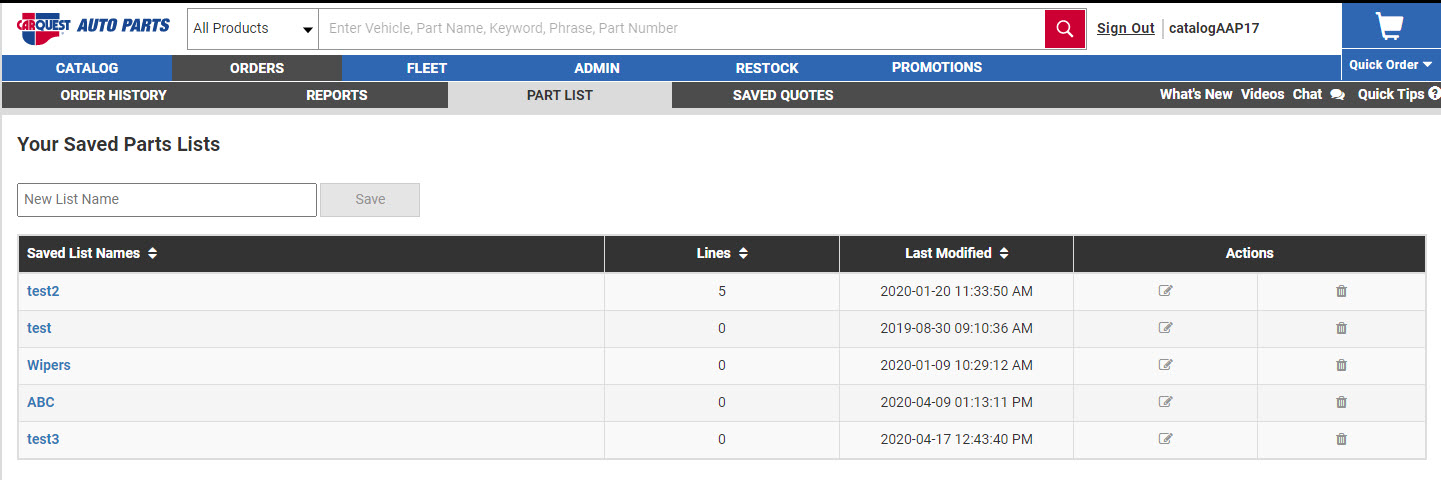
Task: Open the test3 saved list
Action: pyautogui.click(x=43, y=439)
